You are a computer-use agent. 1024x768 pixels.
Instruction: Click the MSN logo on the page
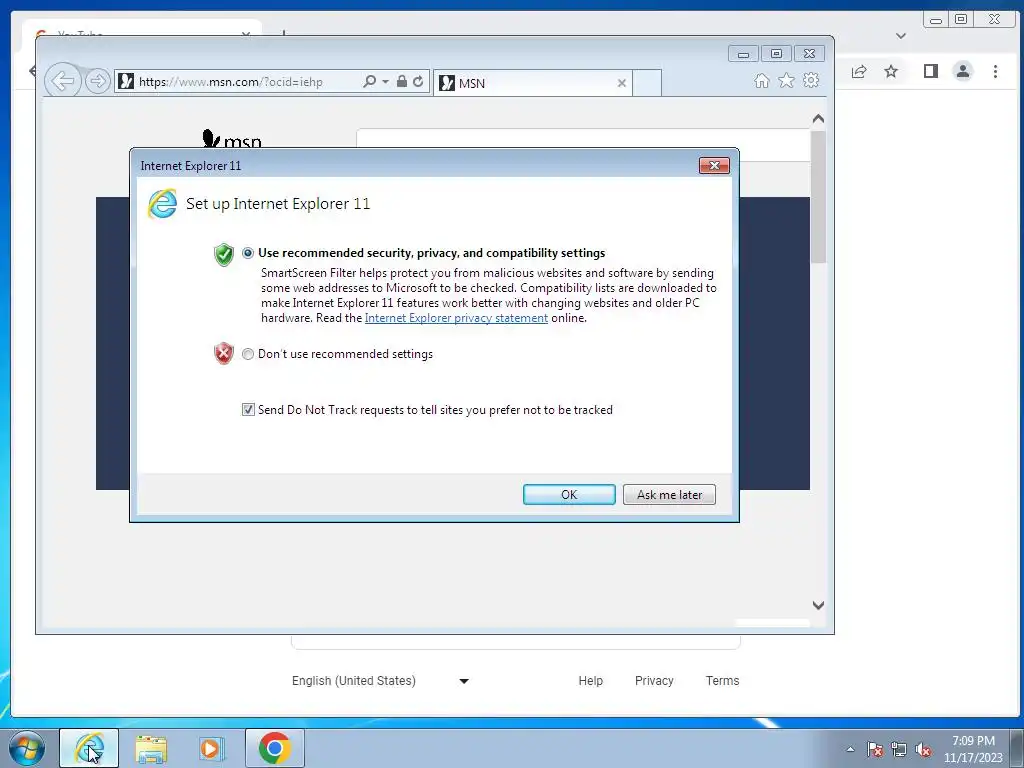click(x=231, y=138)
